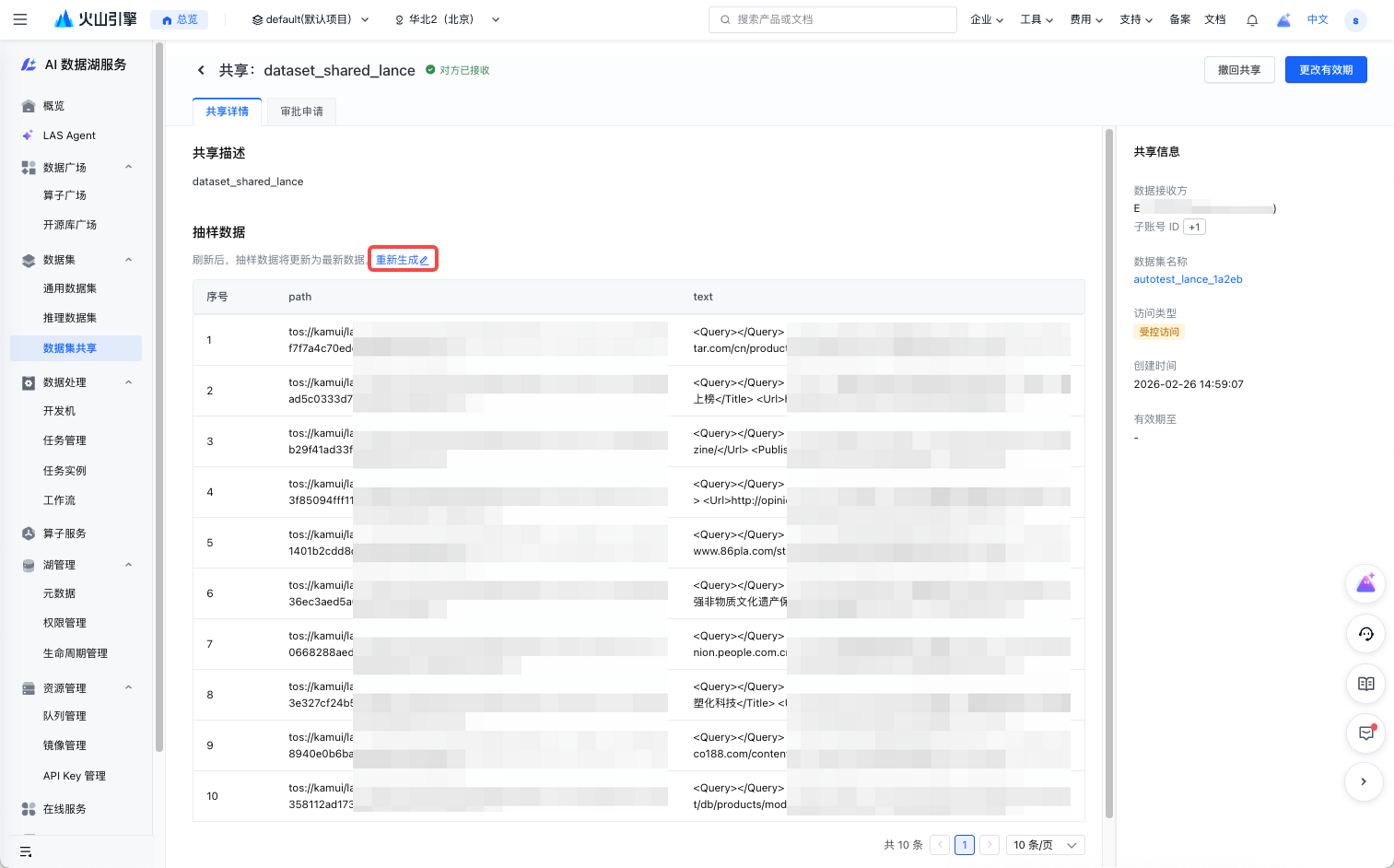Open the 华北2（北京） region selector

[447, 19]
